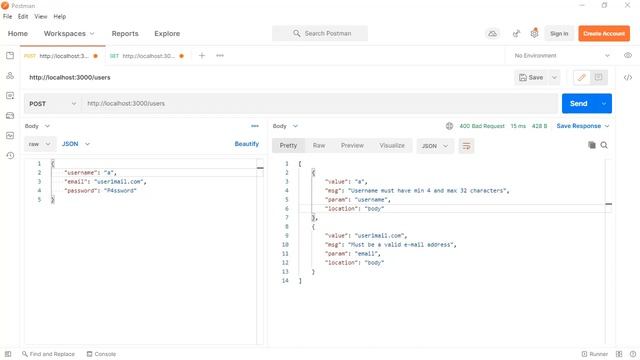Screen dimensions: 640x360
Task: Open the settings gear icon
Action: [534, 33]
